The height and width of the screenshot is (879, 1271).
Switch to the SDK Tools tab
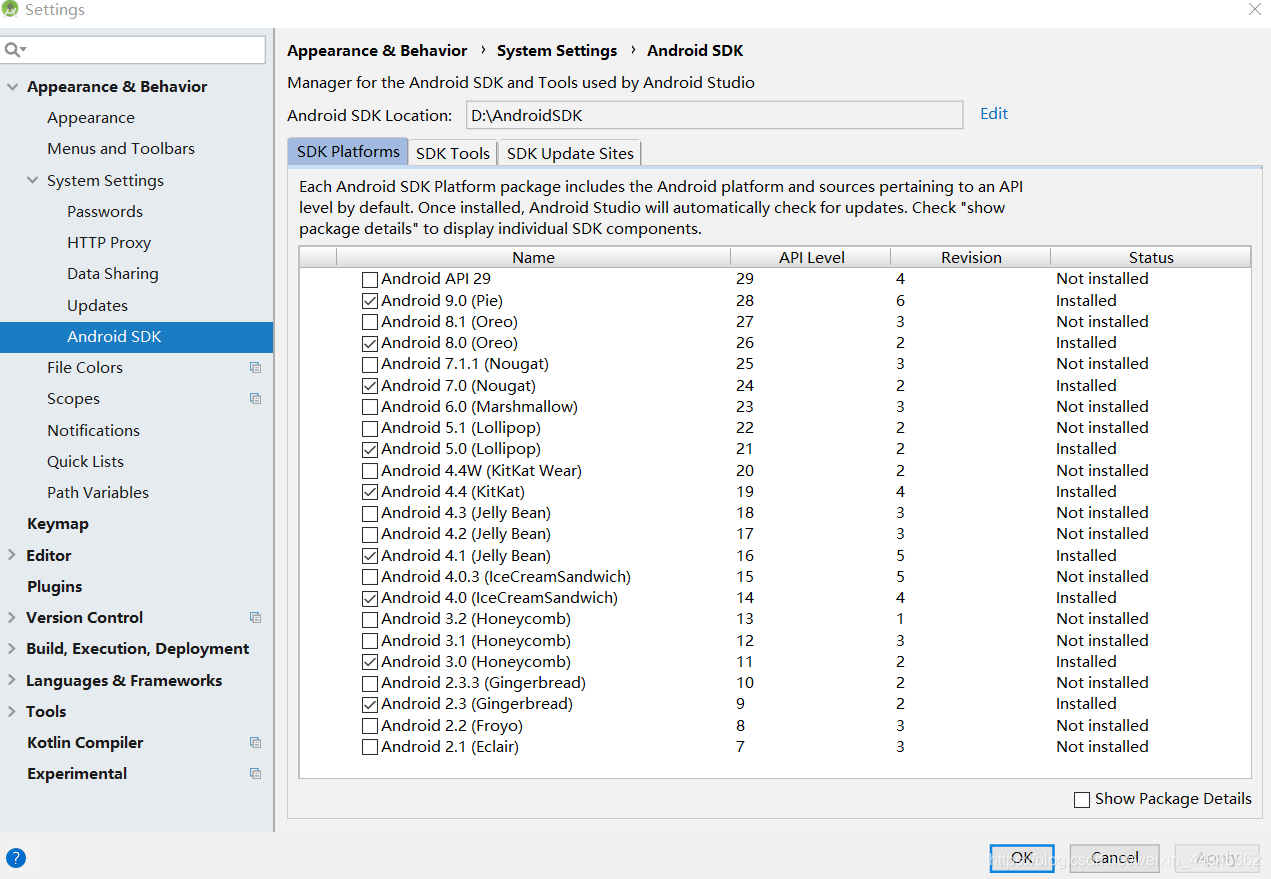[453, 153]
